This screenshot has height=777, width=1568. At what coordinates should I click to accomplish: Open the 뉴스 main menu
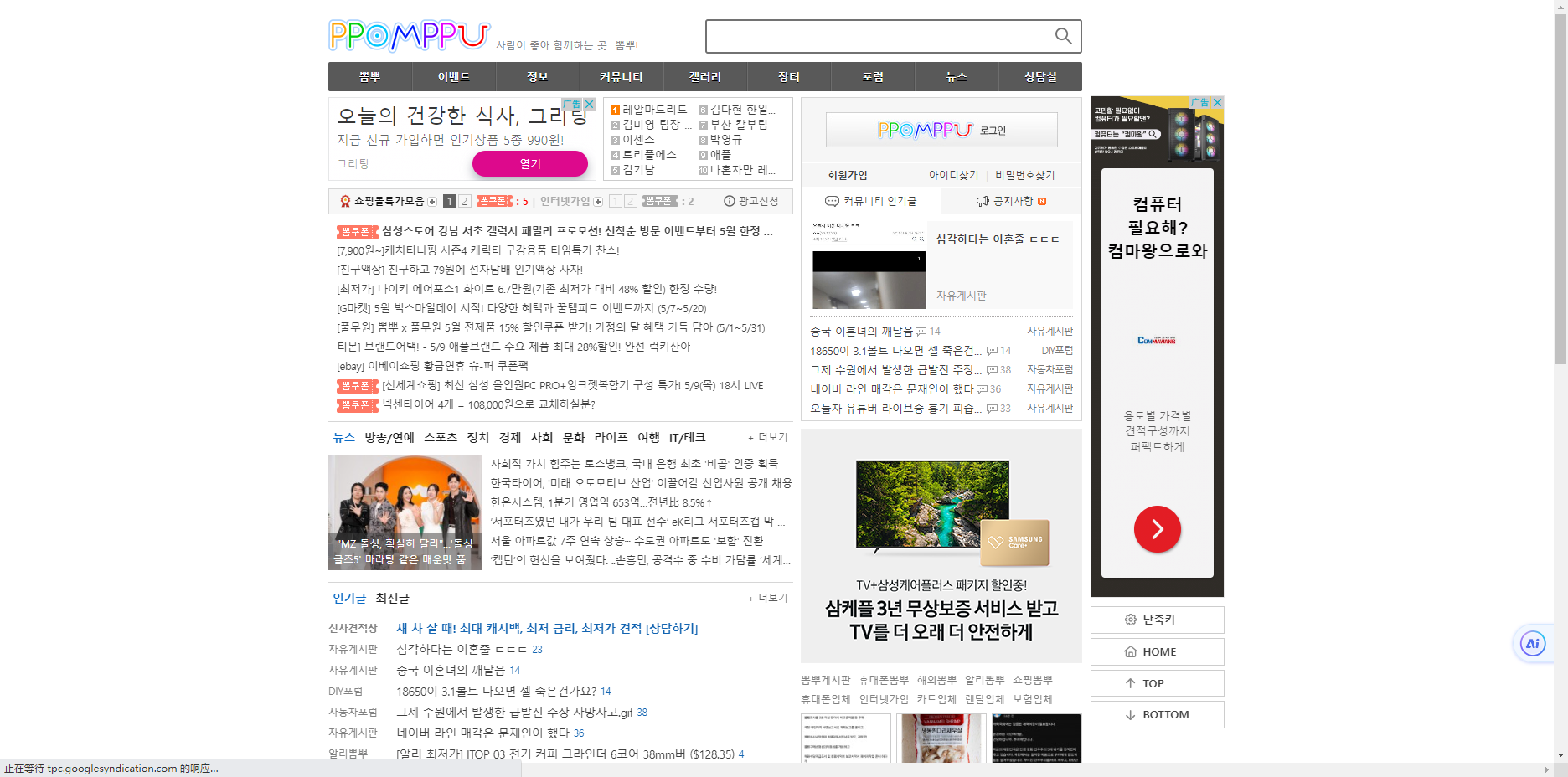(x=957, y=77)
